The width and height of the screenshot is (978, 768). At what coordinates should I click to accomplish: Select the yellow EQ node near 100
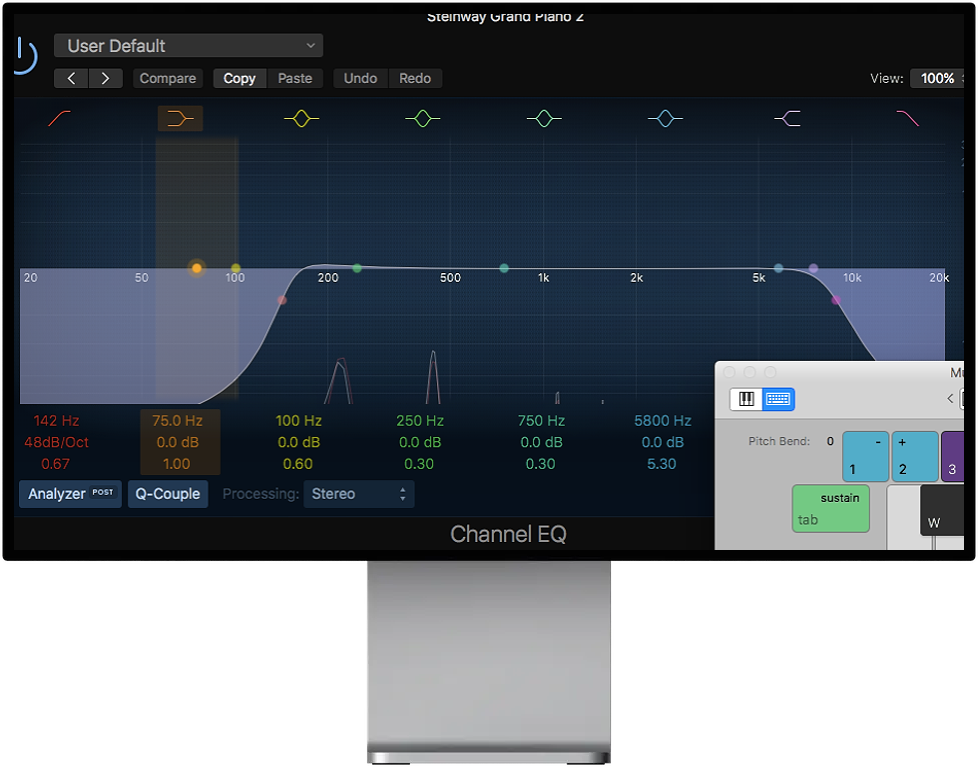[235, 268]
